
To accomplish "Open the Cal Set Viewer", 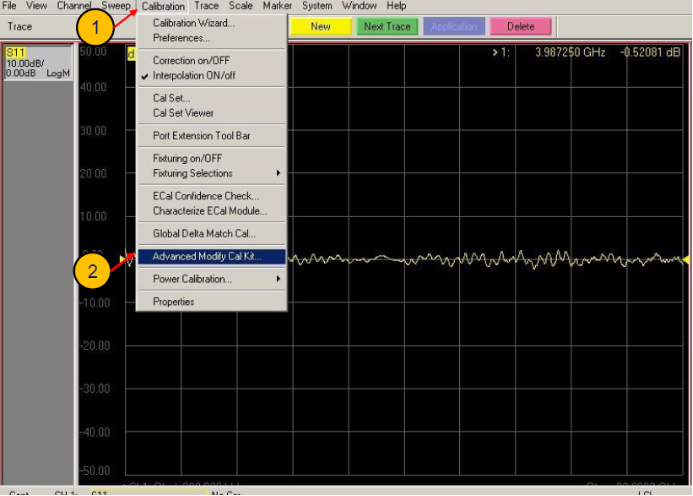I will point(183,113).
